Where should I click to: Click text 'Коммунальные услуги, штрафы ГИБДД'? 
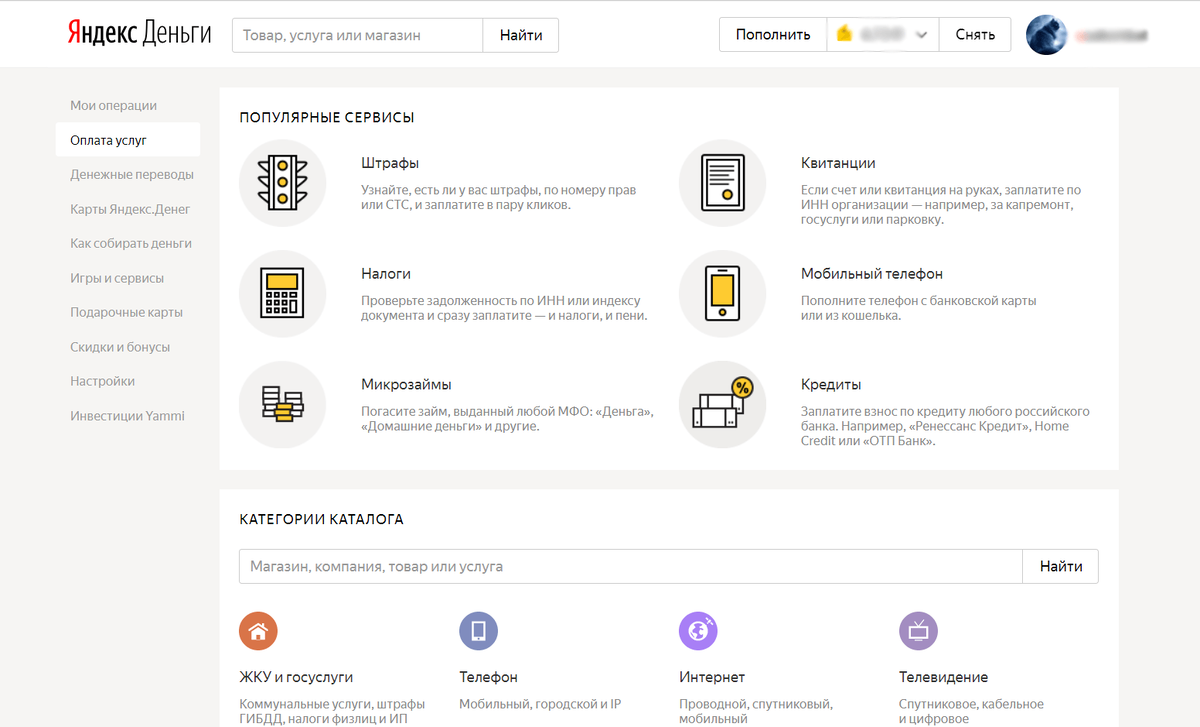332,711
